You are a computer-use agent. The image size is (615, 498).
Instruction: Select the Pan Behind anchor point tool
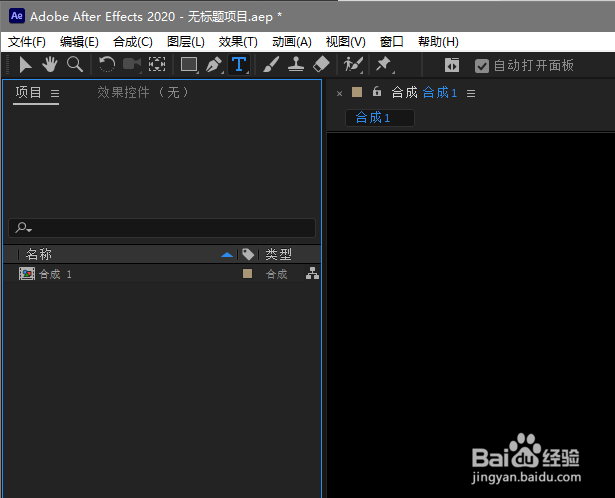tap(156, 64)
